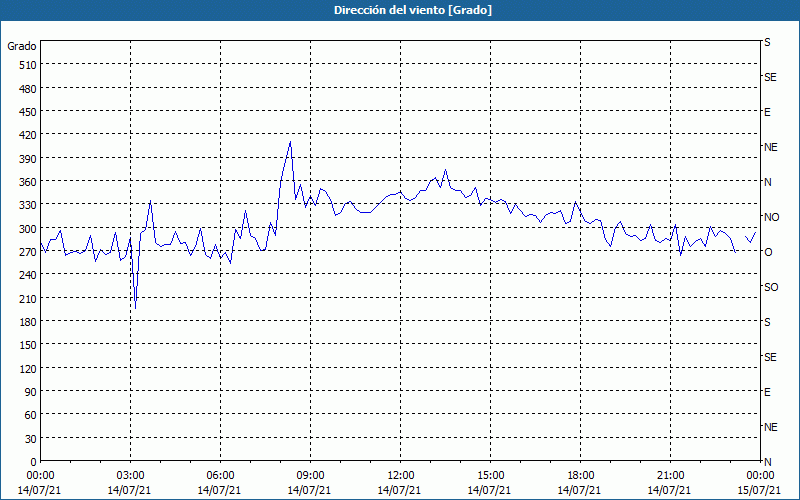Click the wind direction peak near 410 degrees
Screen dimensions: 800x500
pyautogui.click(x=290, y=142)
